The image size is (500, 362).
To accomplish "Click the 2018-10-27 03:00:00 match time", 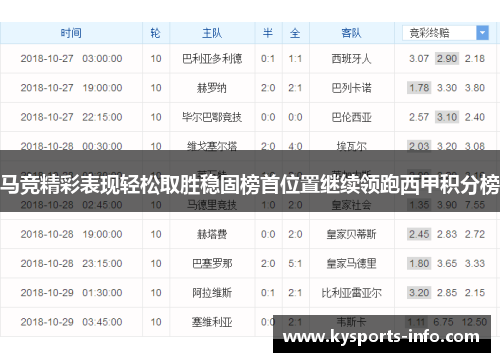I will tap(71, 59).
